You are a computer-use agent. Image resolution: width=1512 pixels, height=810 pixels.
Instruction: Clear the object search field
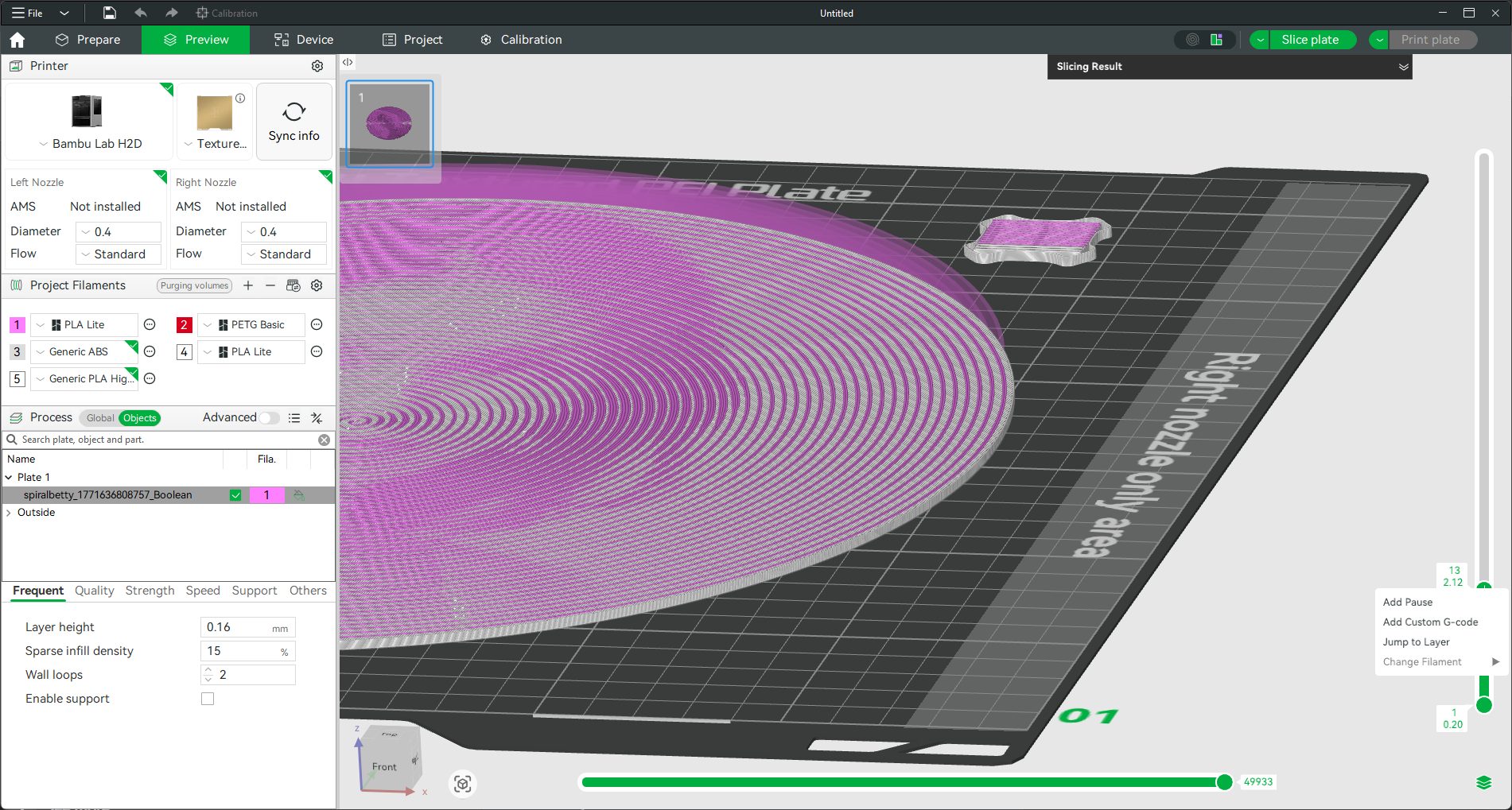click(x=324, y=440)
